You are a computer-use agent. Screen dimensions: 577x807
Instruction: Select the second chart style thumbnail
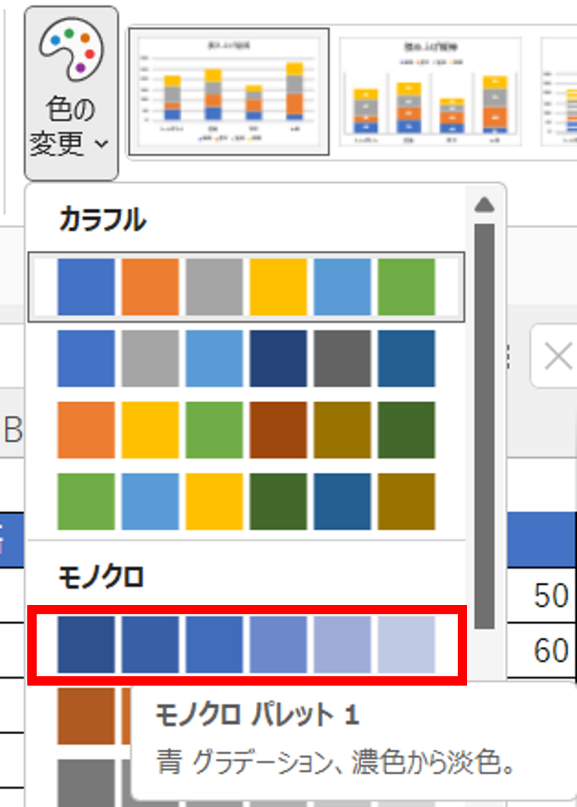430,92
